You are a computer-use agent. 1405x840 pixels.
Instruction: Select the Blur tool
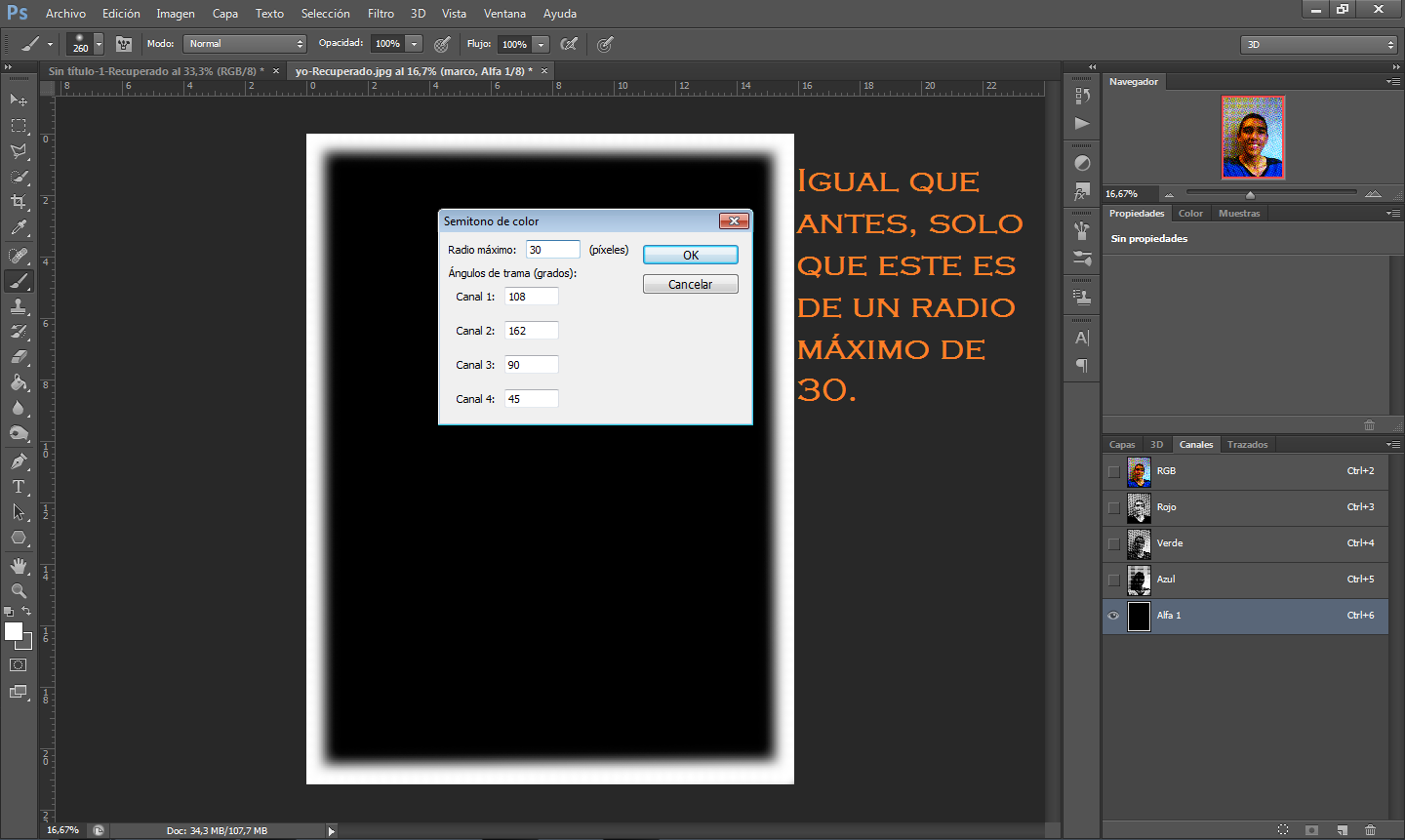click(19, 408)
